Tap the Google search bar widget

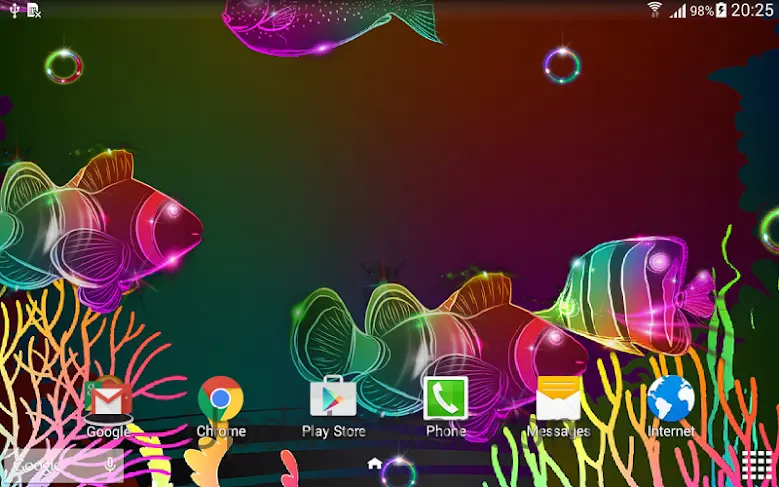63,466
